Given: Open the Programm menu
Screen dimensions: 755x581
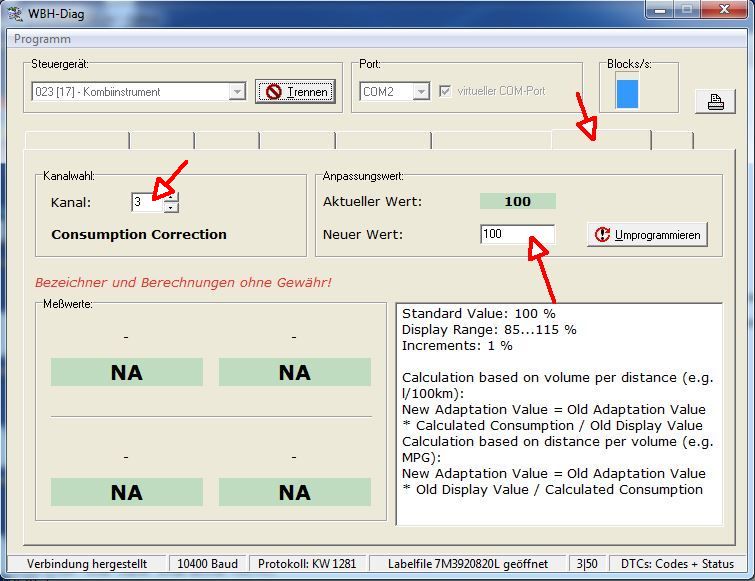Looking at the screenshot, I should 42,39.
